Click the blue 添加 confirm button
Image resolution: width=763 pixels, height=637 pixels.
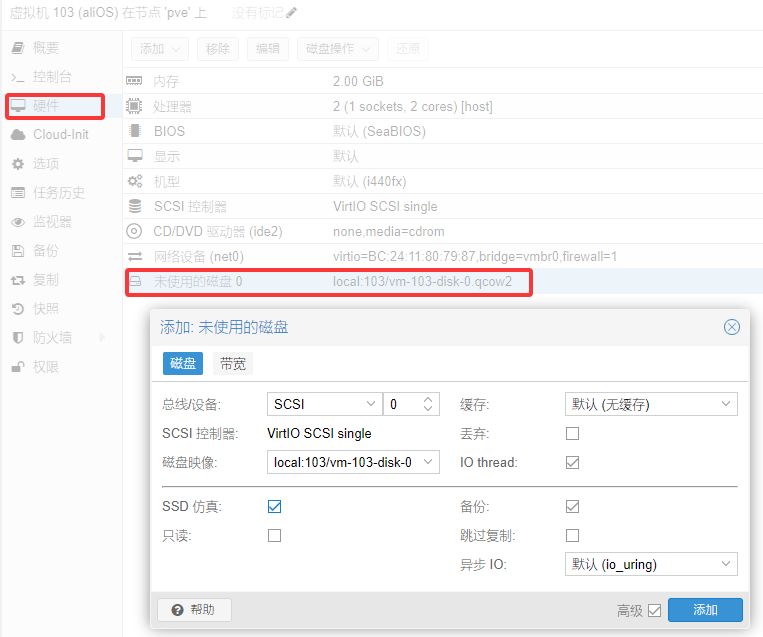point(705,610)
